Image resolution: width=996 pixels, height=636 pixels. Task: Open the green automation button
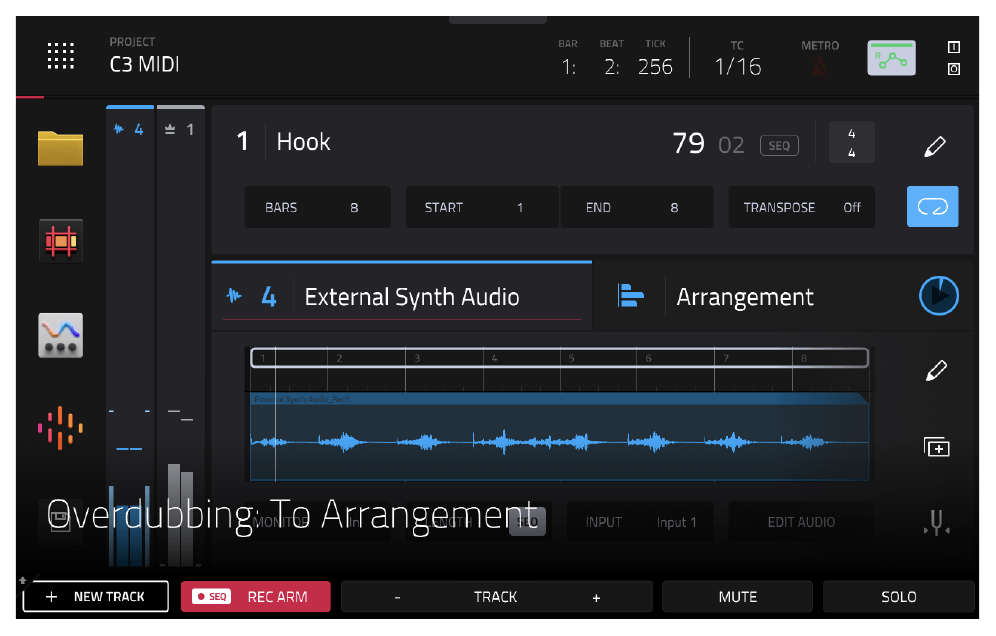pos(891,58)
